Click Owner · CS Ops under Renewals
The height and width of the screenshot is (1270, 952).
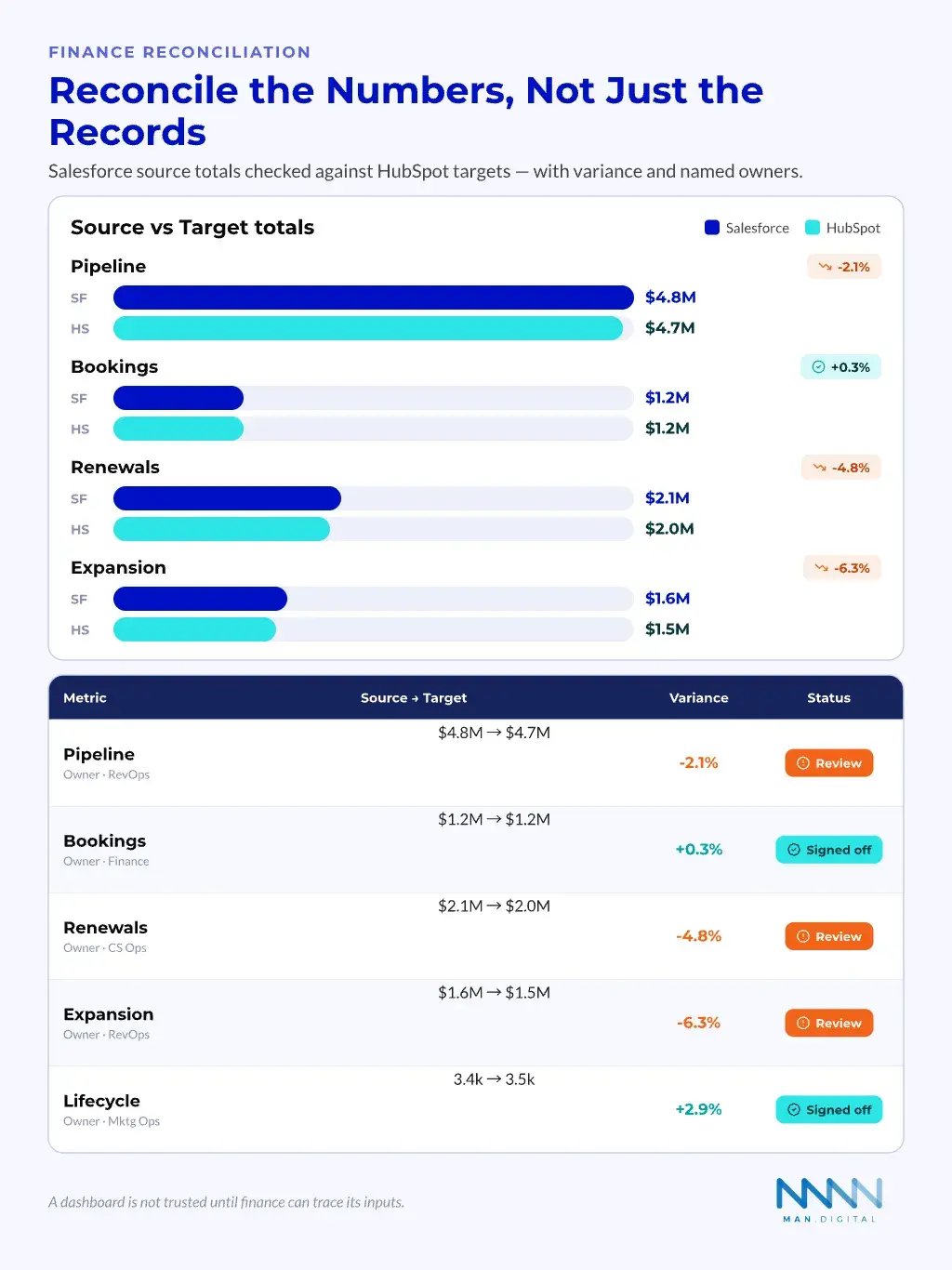coord(105,947)
